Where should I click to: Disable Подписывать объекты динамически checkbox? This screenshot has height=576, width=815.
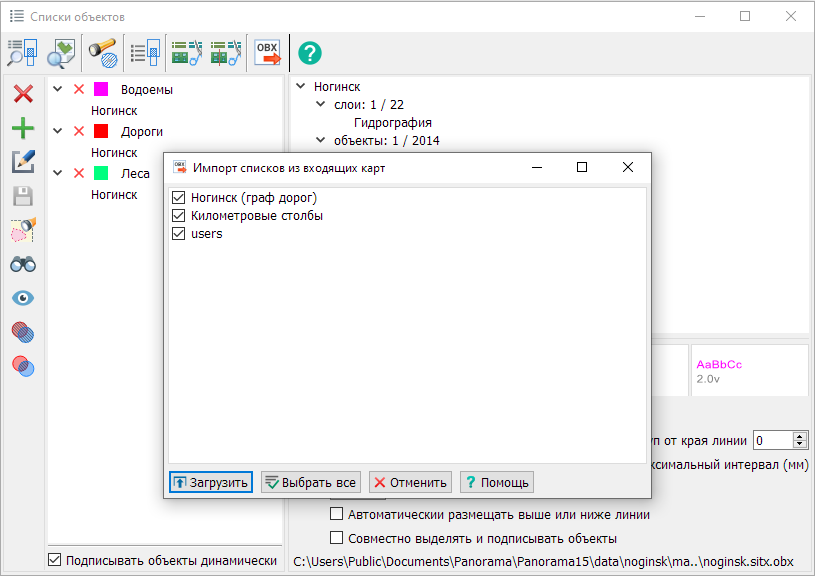pos(55,560)
